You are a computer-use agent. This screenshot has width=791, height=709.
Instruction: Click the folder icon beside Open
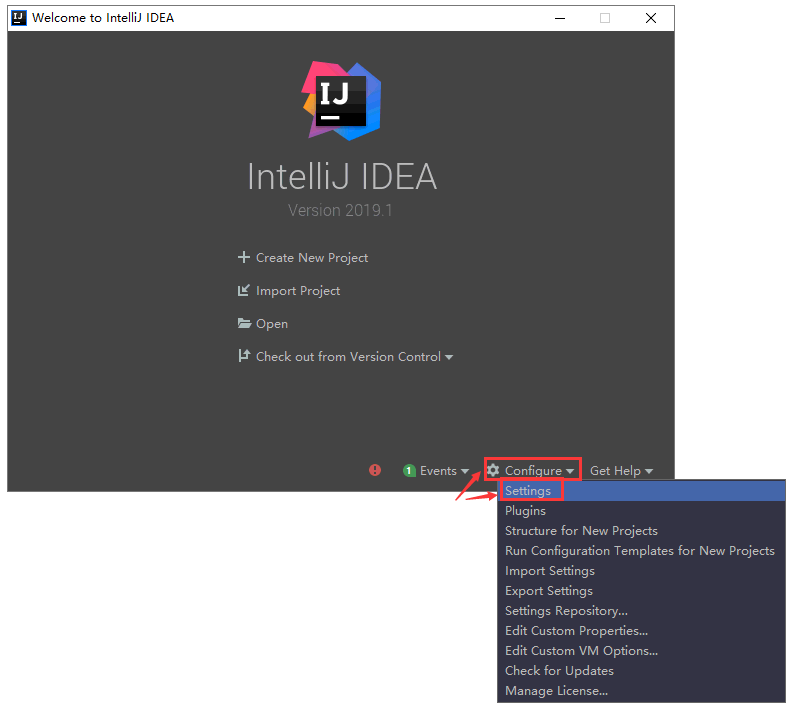tap(244, 323)
